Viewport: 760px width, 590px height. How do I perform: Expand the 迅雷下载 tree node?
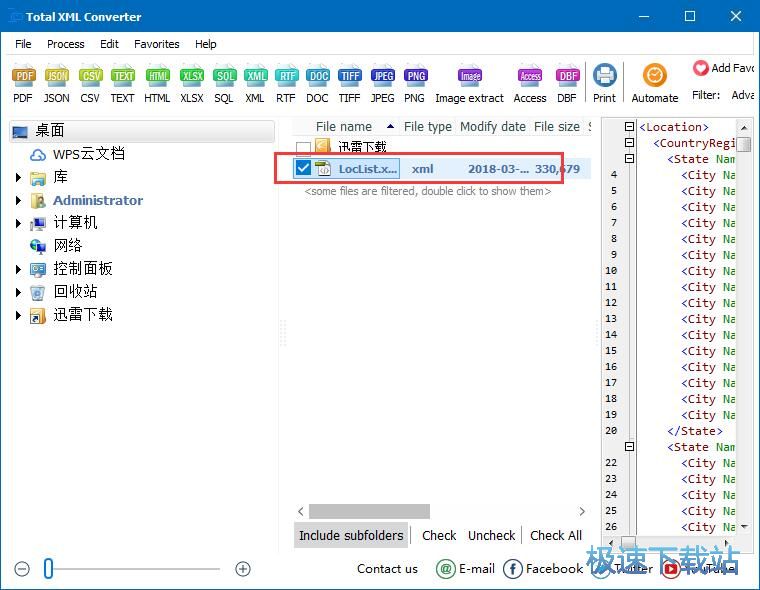click(x=18, y=315)
